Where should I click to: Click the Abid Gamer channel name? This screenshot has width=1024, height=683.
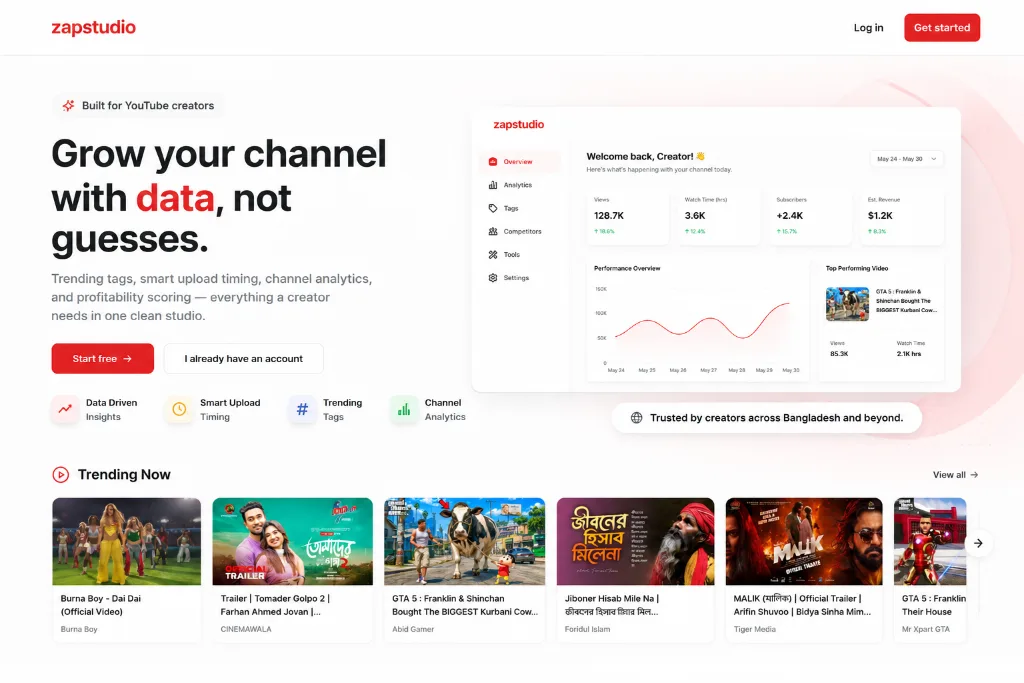pos(413,629)
